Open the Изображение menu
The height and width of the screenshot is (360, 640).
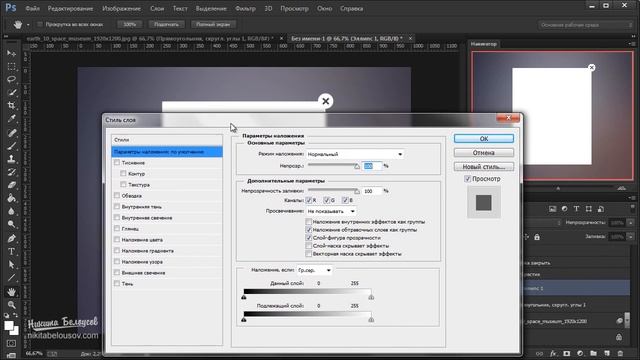point(121,9)
